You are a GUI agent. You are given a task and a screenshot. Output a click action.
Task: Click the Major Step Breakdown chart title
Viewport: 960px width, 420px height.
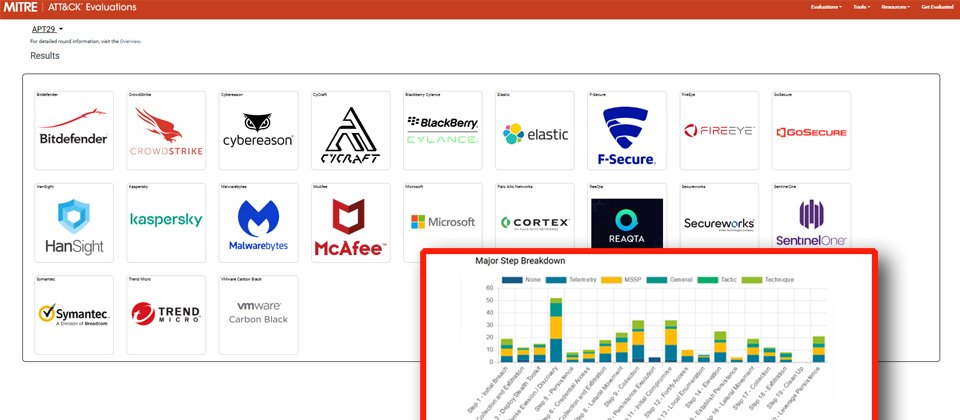pyautogui.click(x=520, y=261)
